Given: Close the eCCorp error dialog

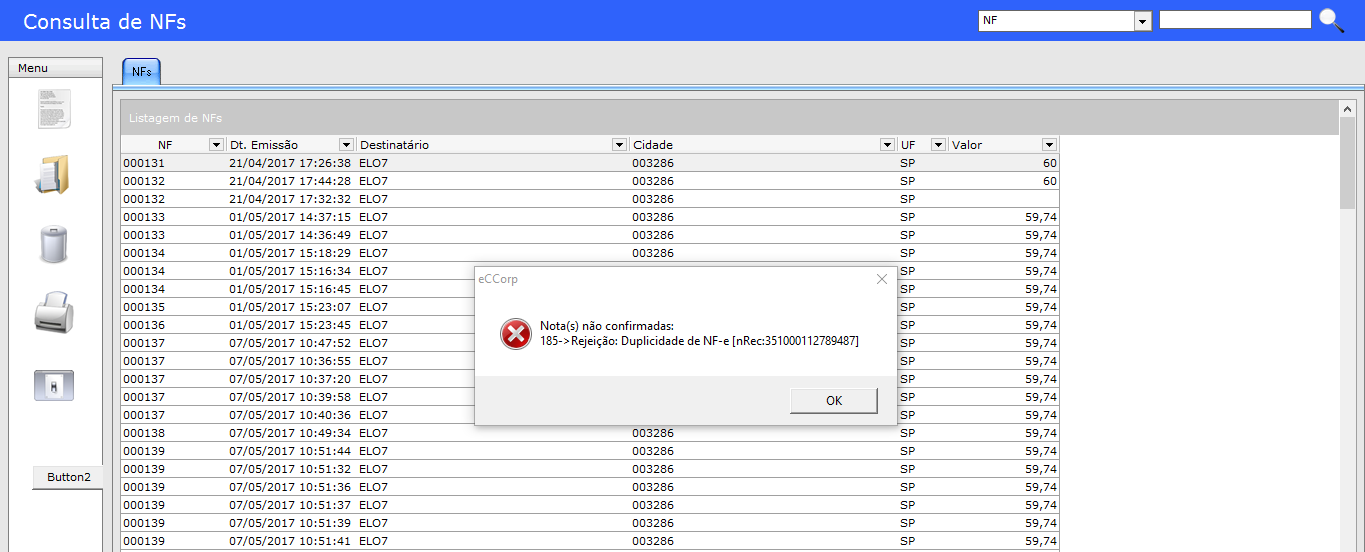Looking at the screenshot, I should point(881,279).
